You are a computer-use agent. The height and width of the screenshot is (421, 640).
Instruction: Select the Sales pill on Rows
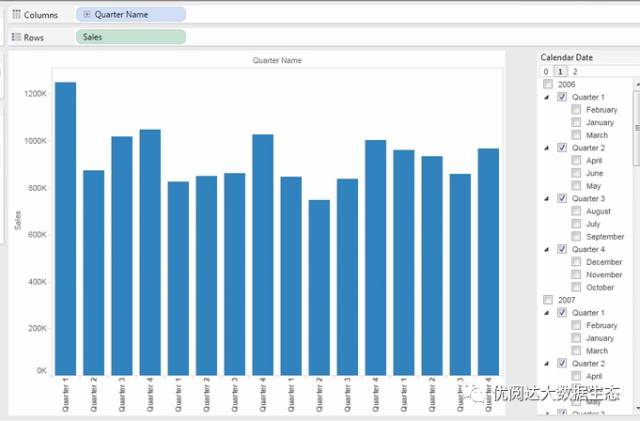click(x=130, y=37)
